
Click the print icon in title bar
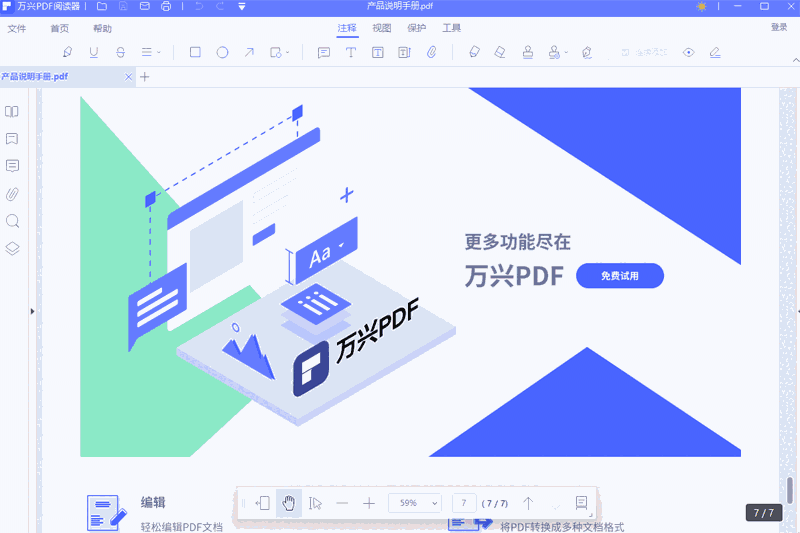click(x=166, y=6)
